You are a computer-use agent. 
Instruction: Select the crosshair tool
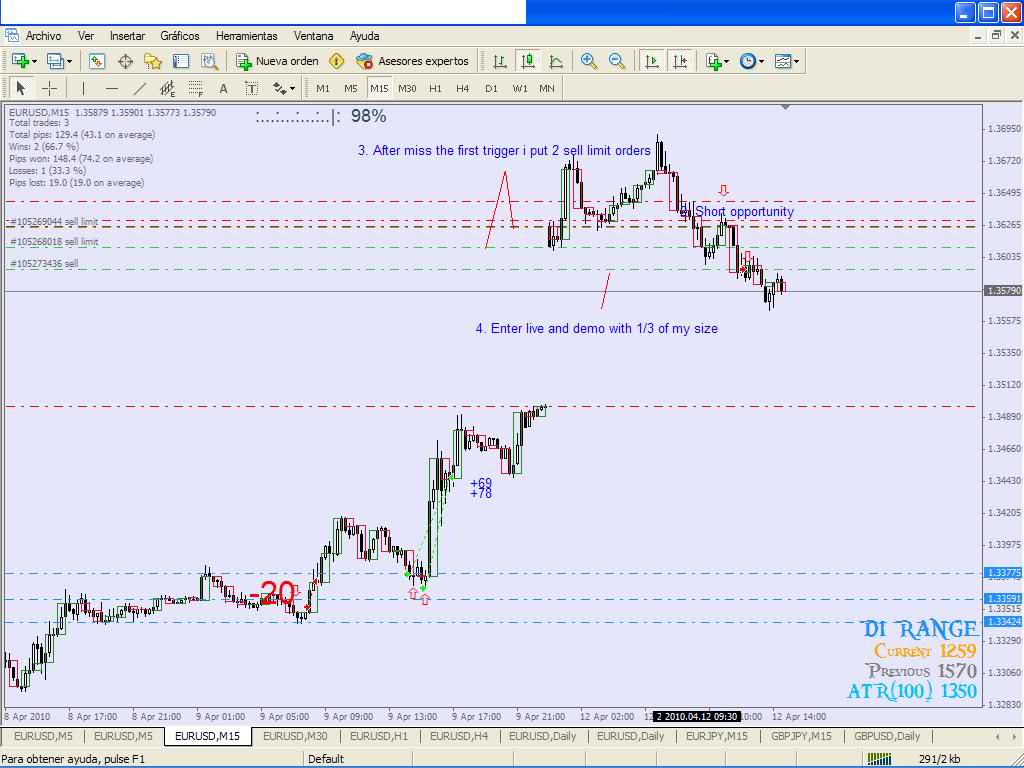click(49, 88)
